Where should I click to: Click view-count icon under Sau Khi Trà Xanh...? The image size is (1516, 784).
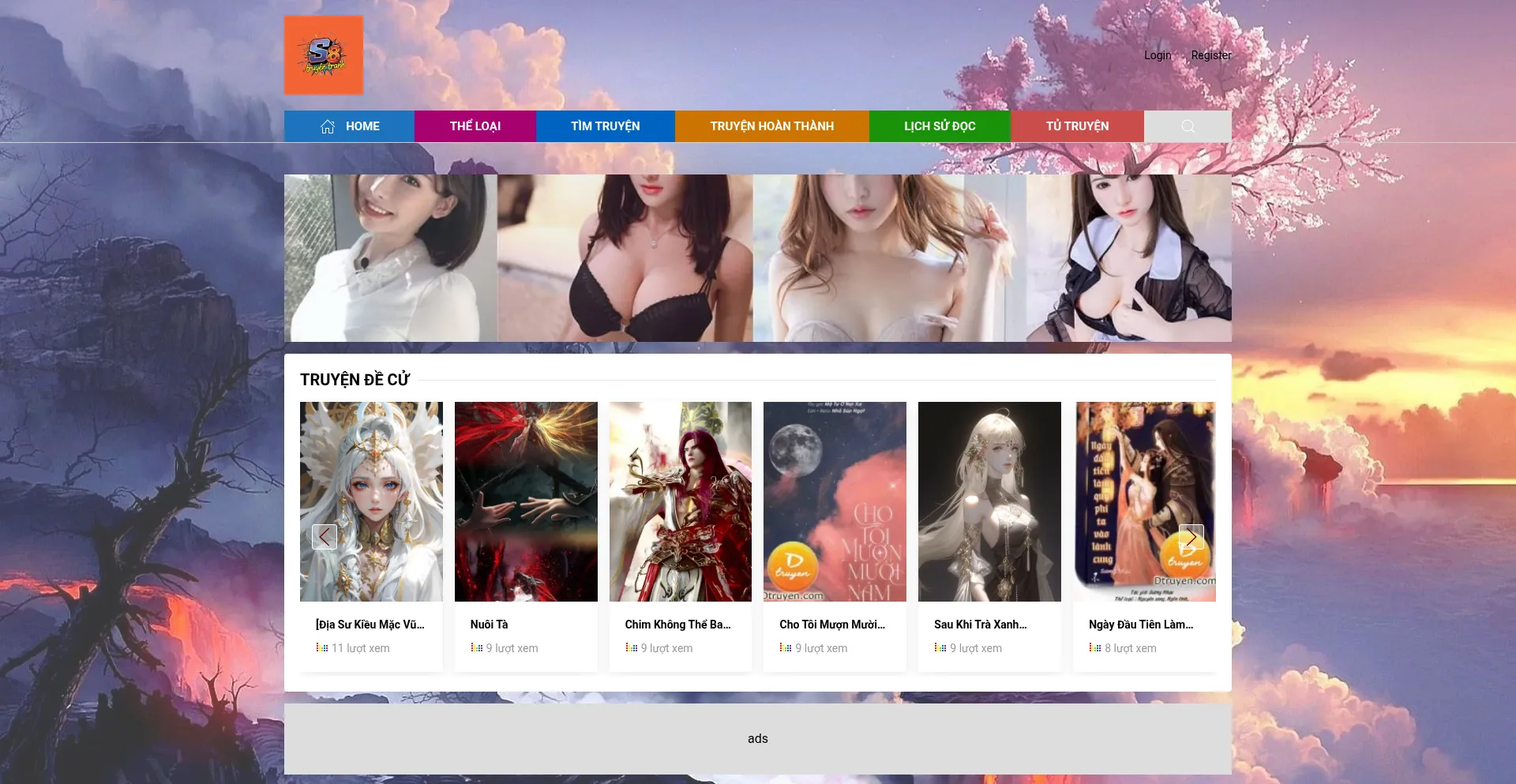pos(940,647)
